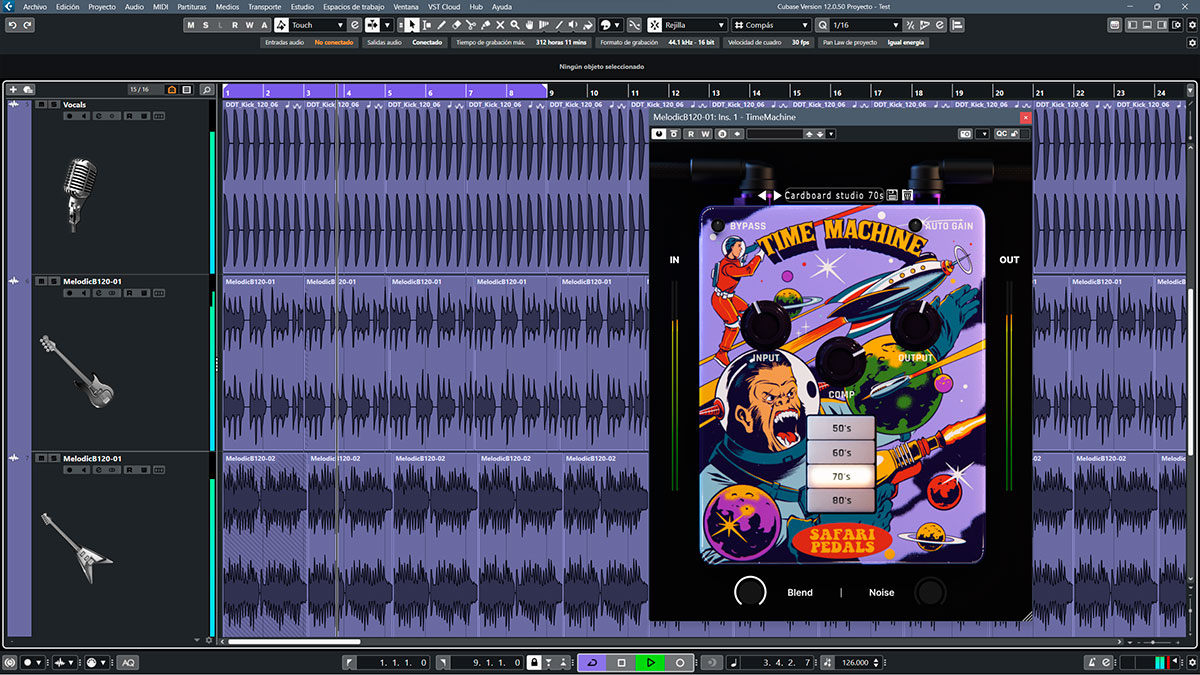
Task: Select the Mute X tool
Action: [x=500, y=25]
